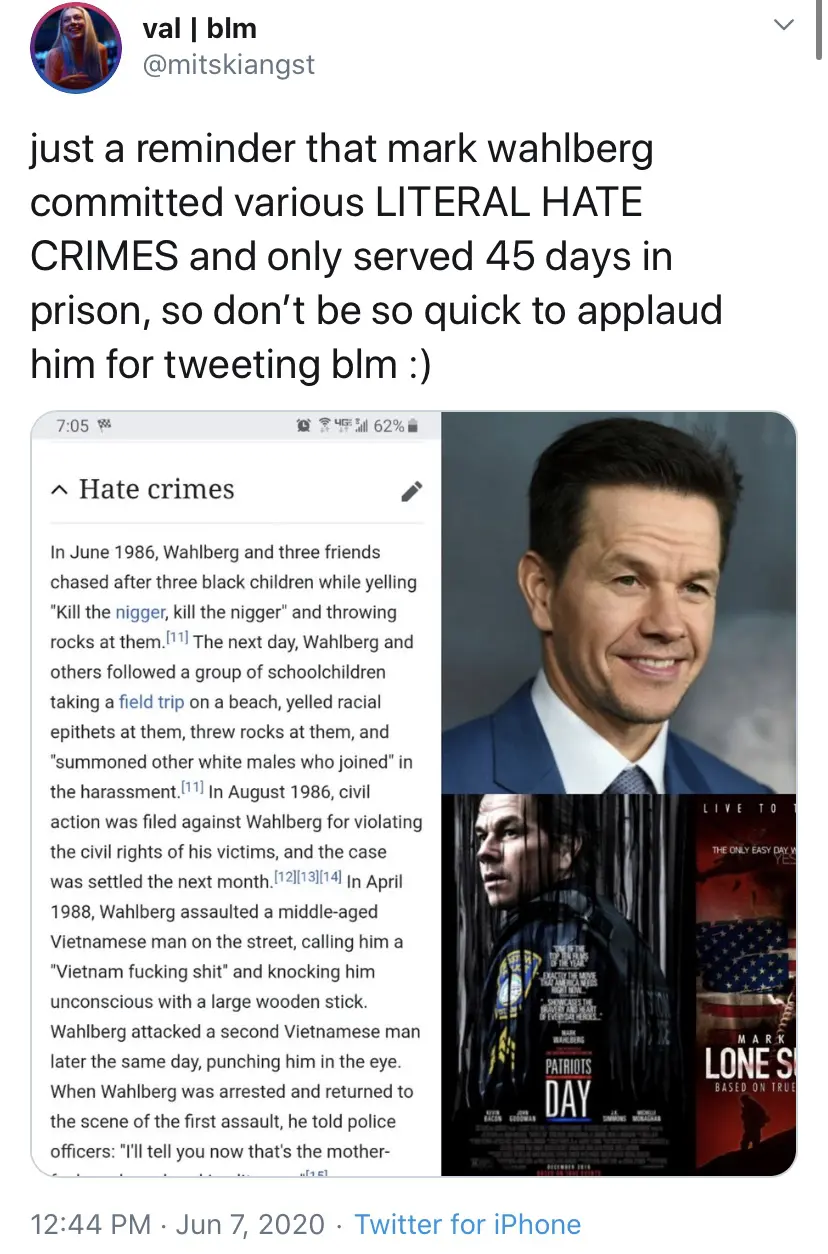Open the Lone Survivor poster image
This screenshot has width=828, height=1254.
747,985
